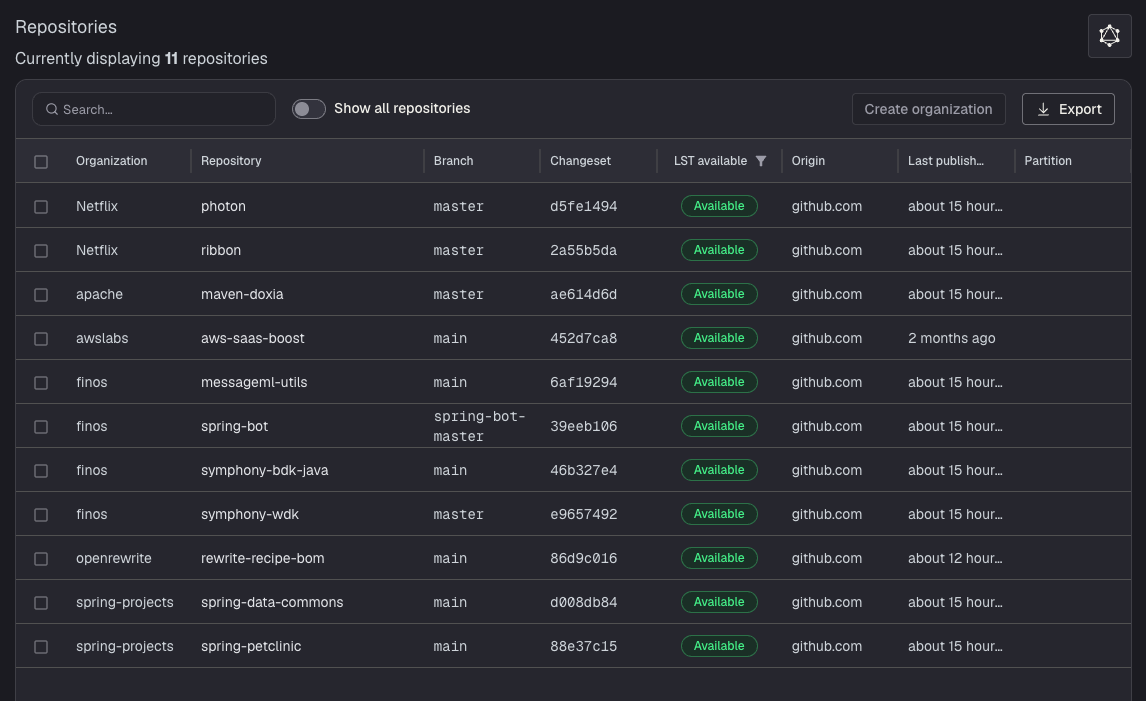Click the Export button
Image resolution: width=1146 pixels, height=701 pixels.
1068,109
